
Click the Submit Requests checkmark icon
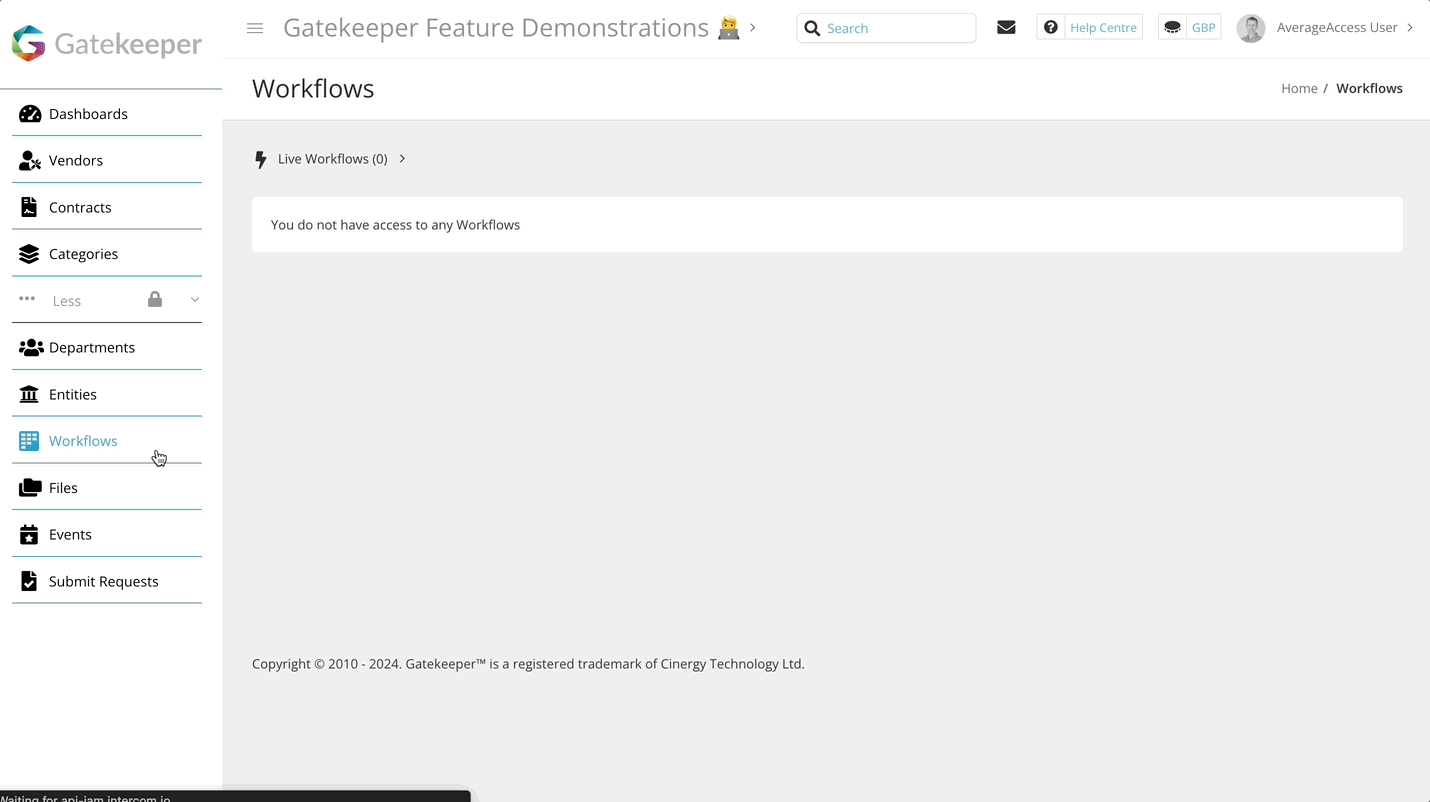tap(29, 581)
